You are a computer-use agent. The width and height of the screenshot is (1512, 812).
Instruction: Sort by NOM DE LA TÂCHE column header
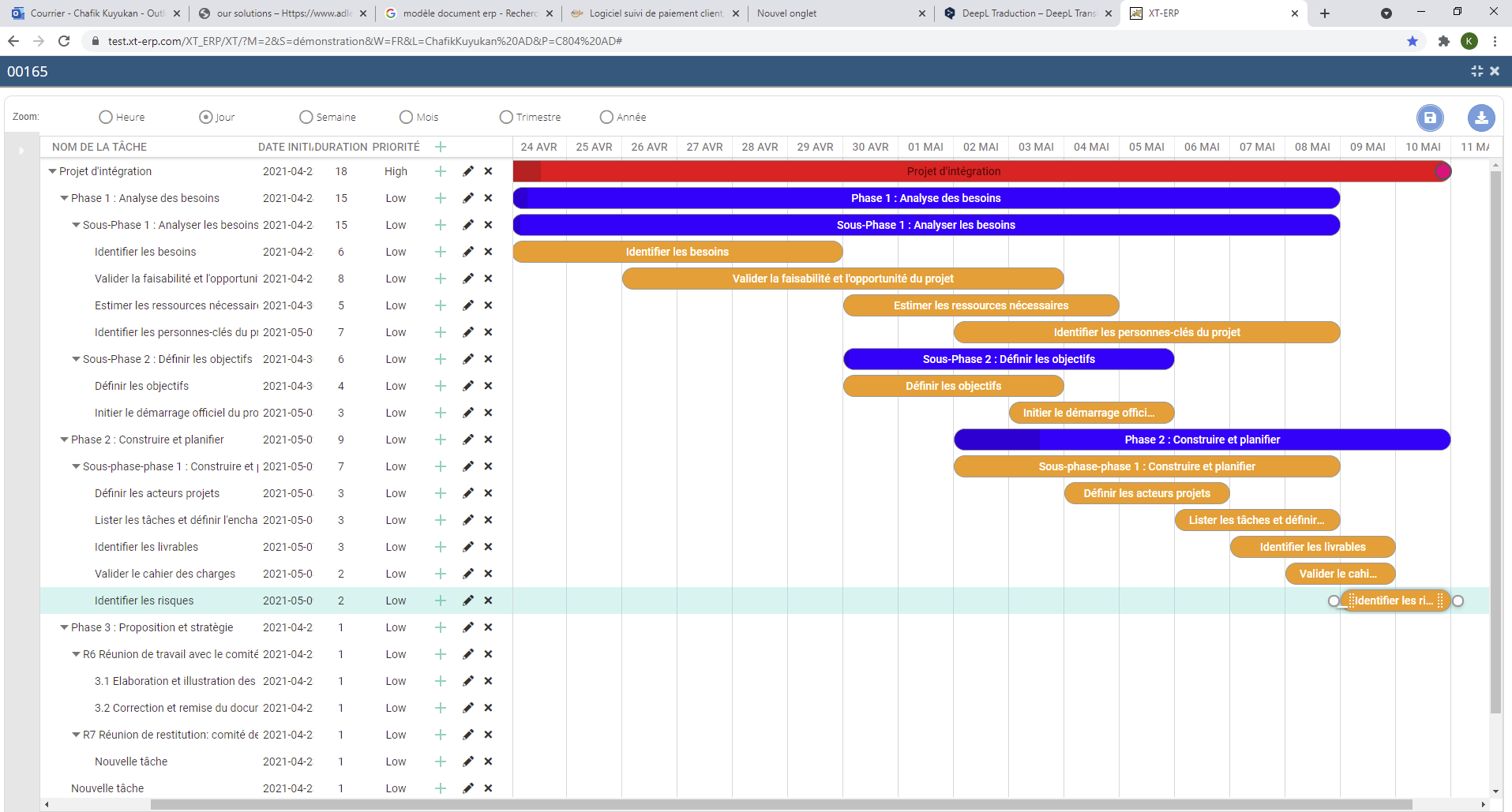[99, 147]
